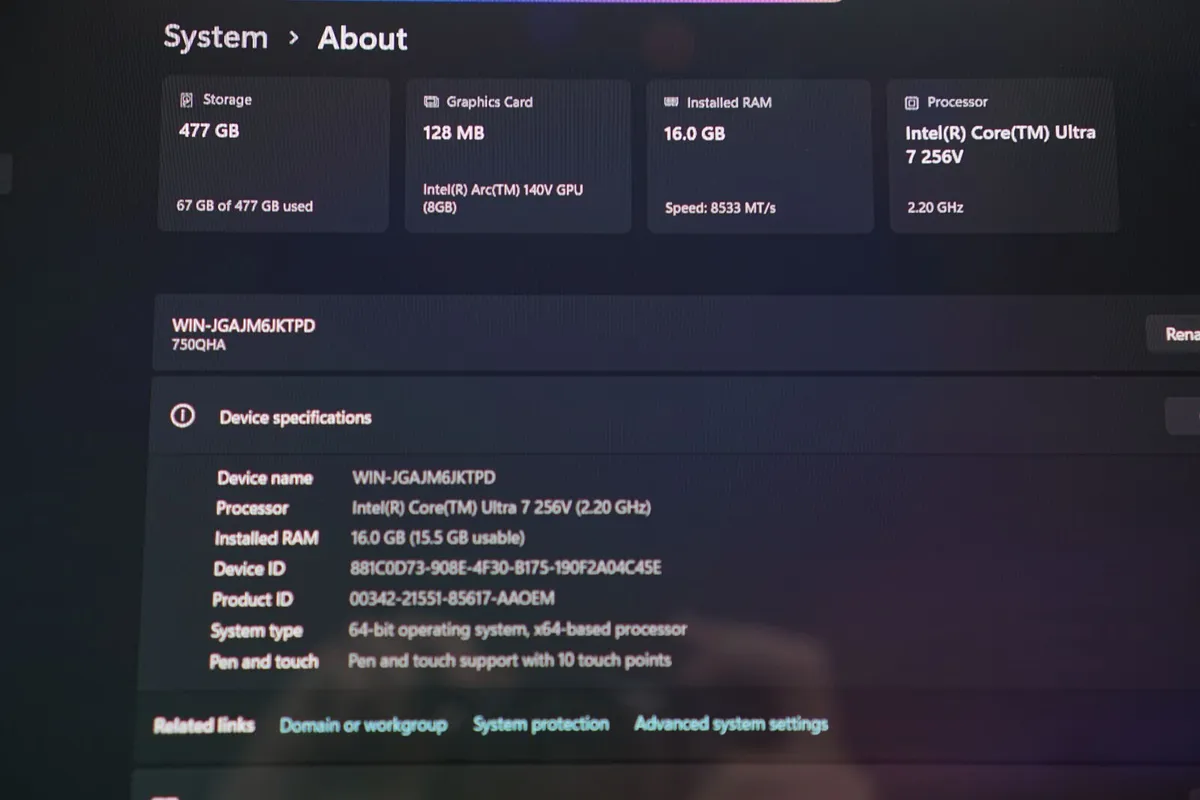
Task: Click About in the breadcrumb header
Action: pyautogui.click(x=362, y=39)
